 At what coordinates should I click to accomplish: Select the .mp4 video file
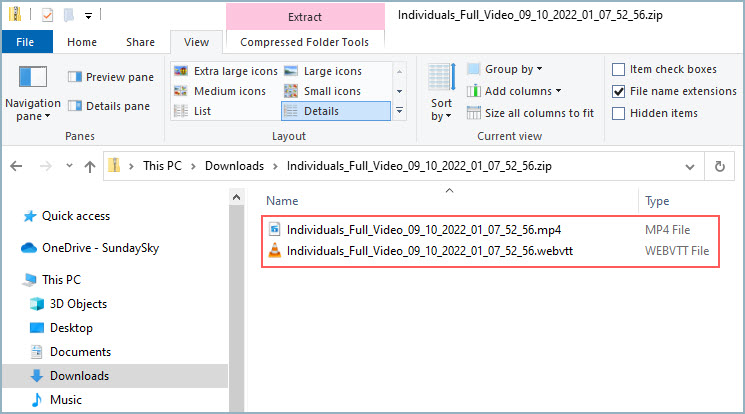[x=424, y=230]
